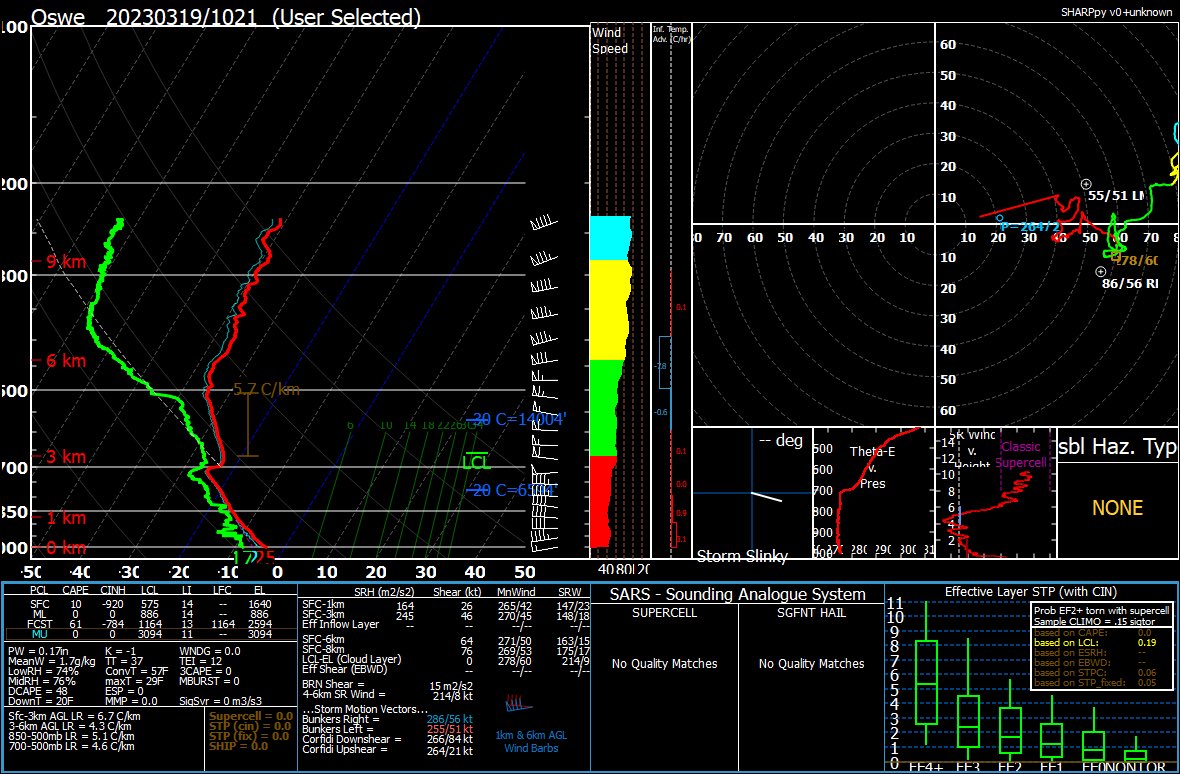Click the SRH (m2/s2) column header
This screenshot has width=1180, height=774.
click(384, 591)
